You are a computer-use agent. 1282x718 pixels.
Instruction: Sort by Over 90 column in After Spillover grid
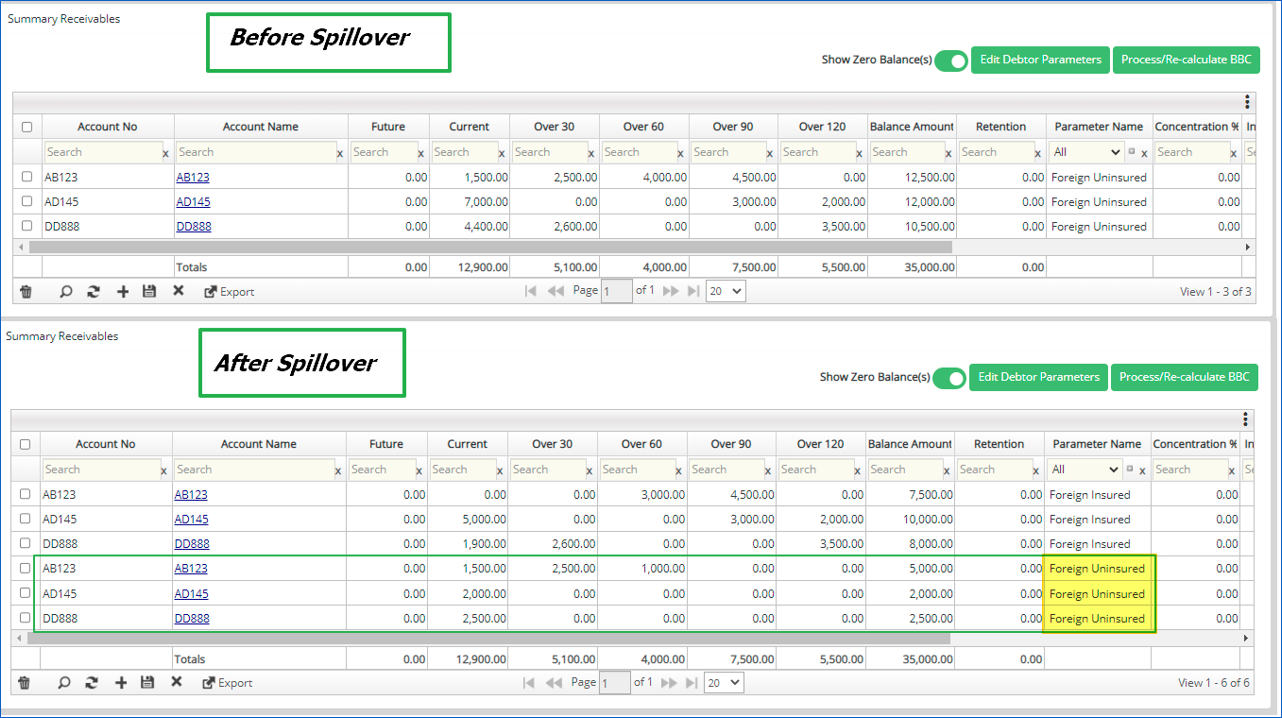click(x=730, y=444)
